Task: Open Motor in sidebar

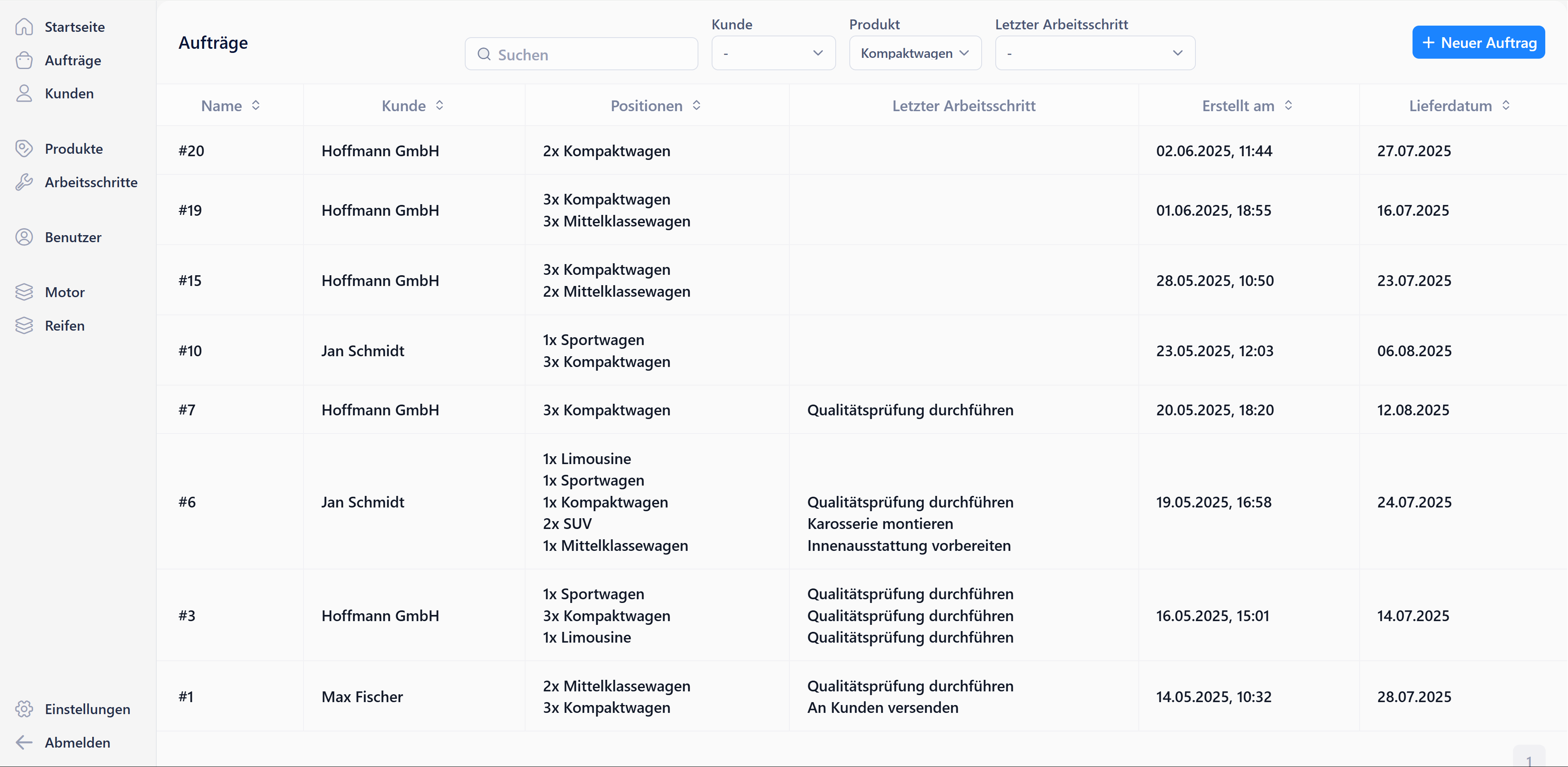Action: 65,292
